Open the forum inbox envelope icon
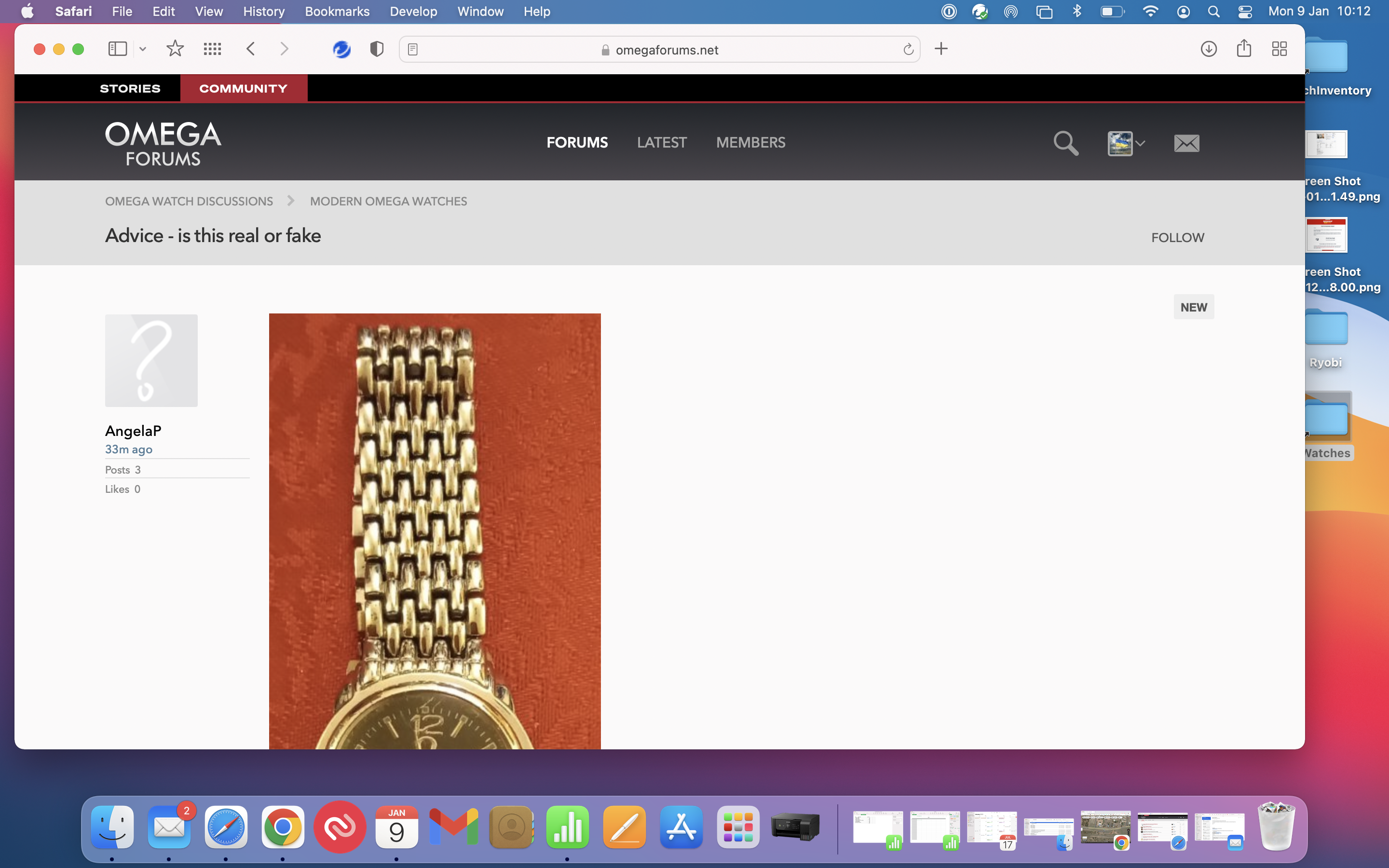Viewport: 1389px width, 868px height. (1186, 143)
